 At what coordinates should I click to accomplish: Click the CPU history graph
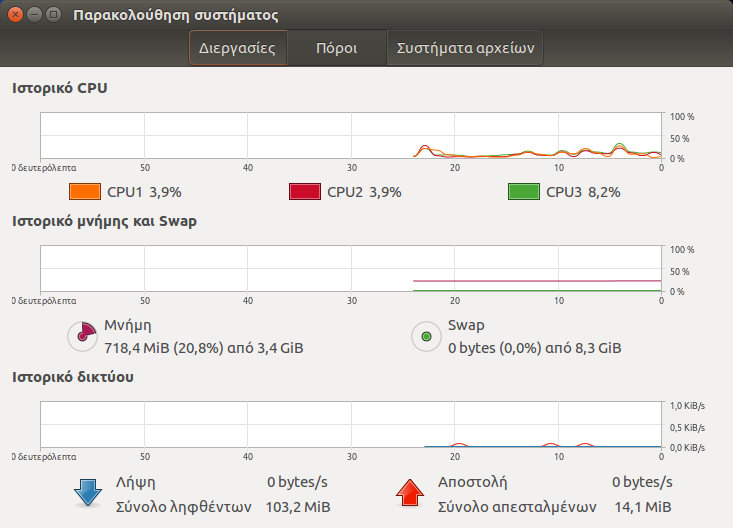tap(351, 136)
